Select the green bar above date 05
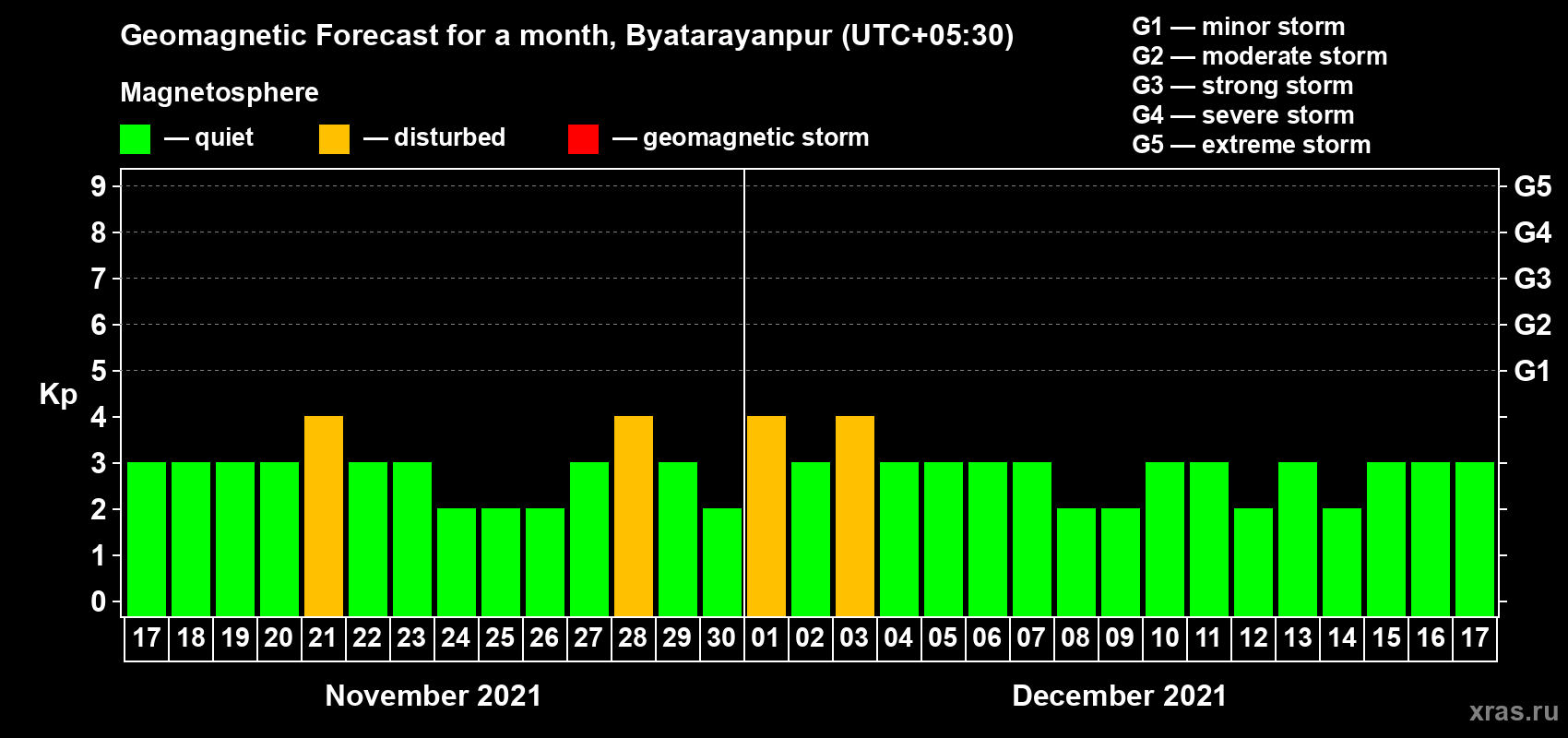This screenshot has height=738, width=1568. [944, 539]
